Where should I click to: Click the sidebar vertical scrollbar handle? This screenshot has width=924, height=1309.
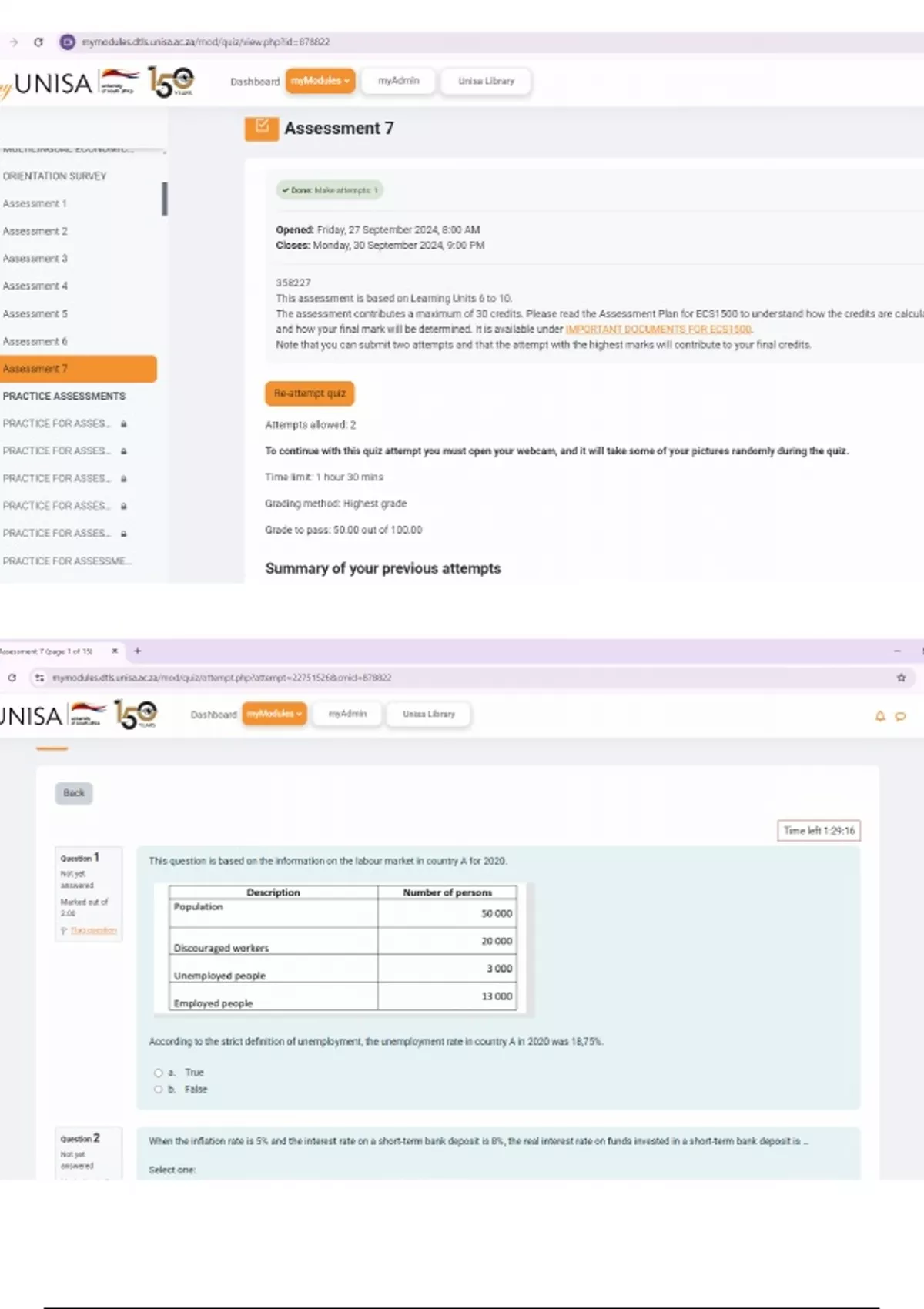pos(165,199)
